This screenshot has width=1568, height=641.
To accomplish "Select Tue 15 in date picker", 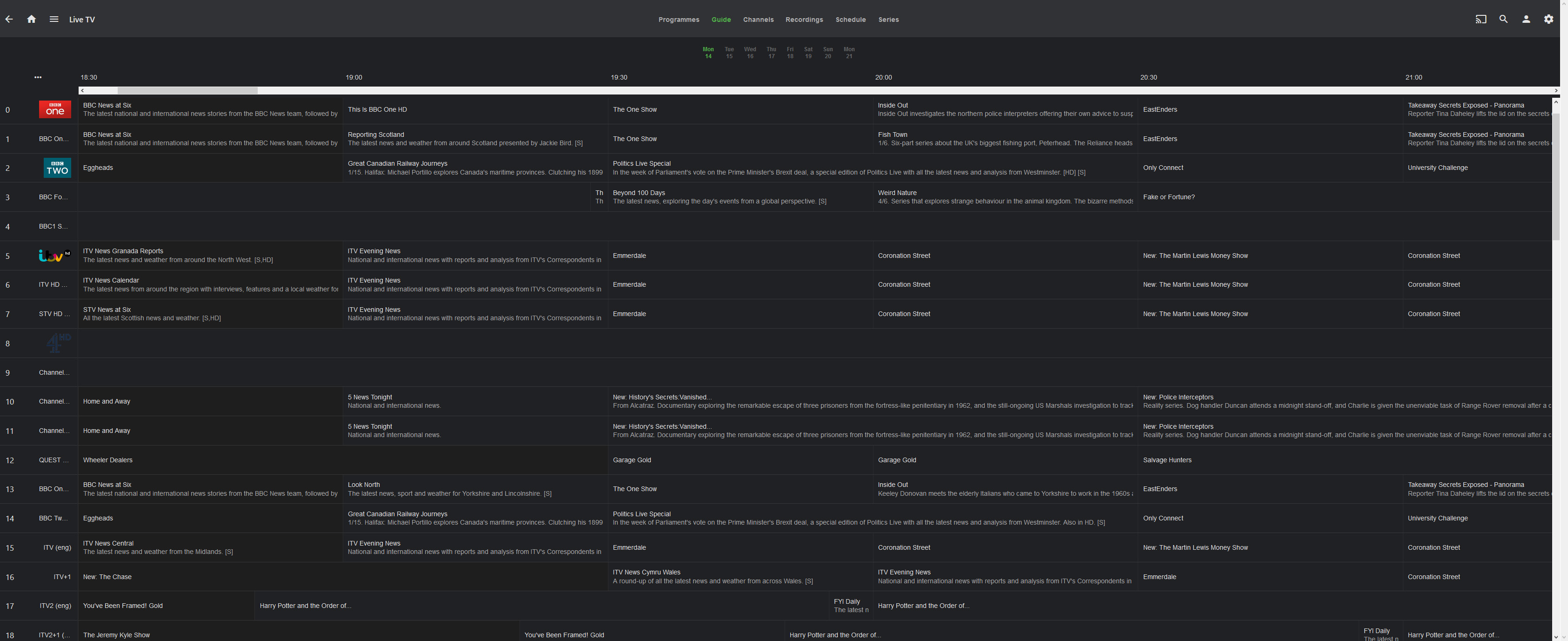I will click(729, 53).
